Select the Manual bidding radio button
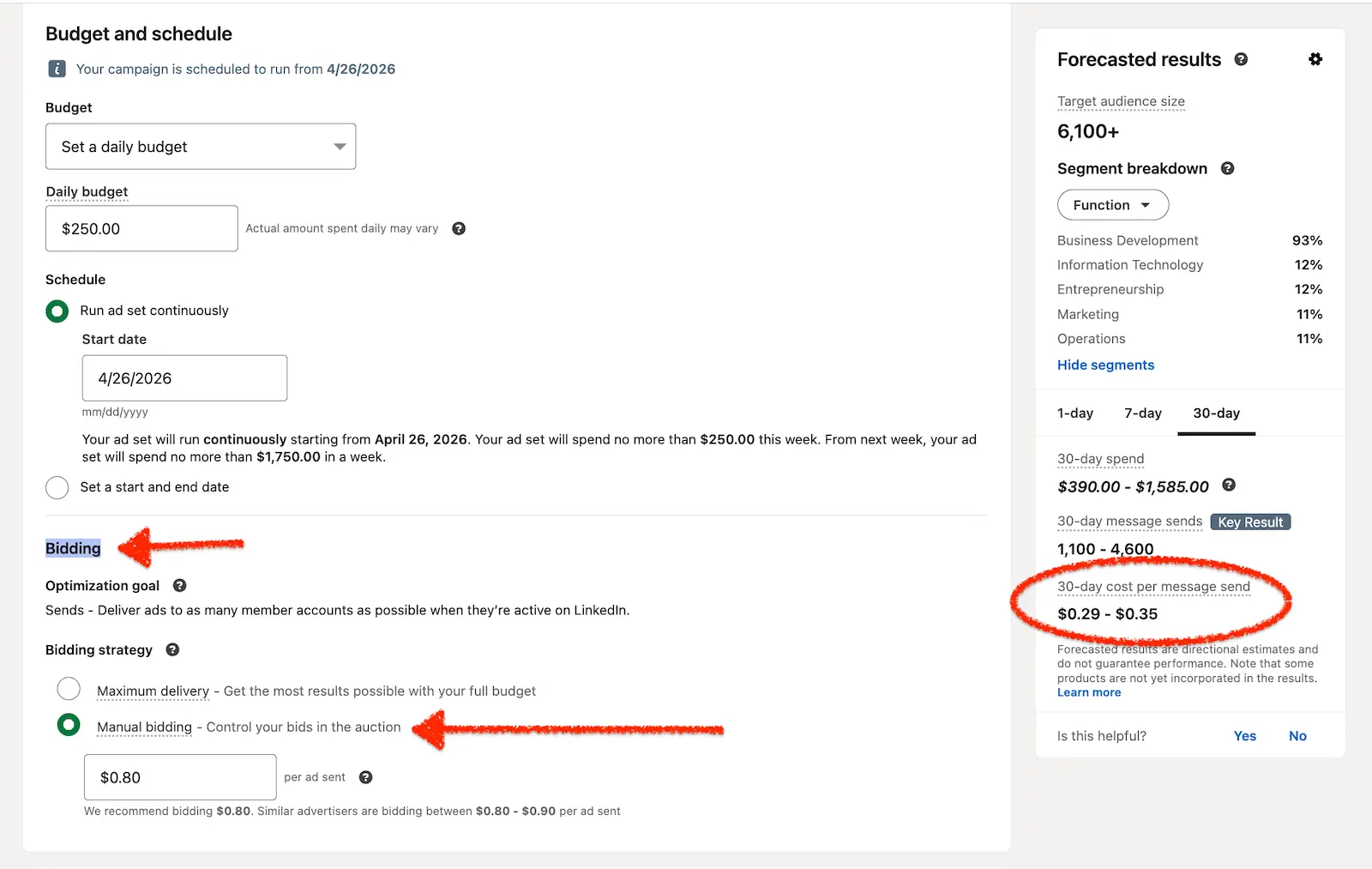Screen dimensions: 1372x869 click(69, 726)
